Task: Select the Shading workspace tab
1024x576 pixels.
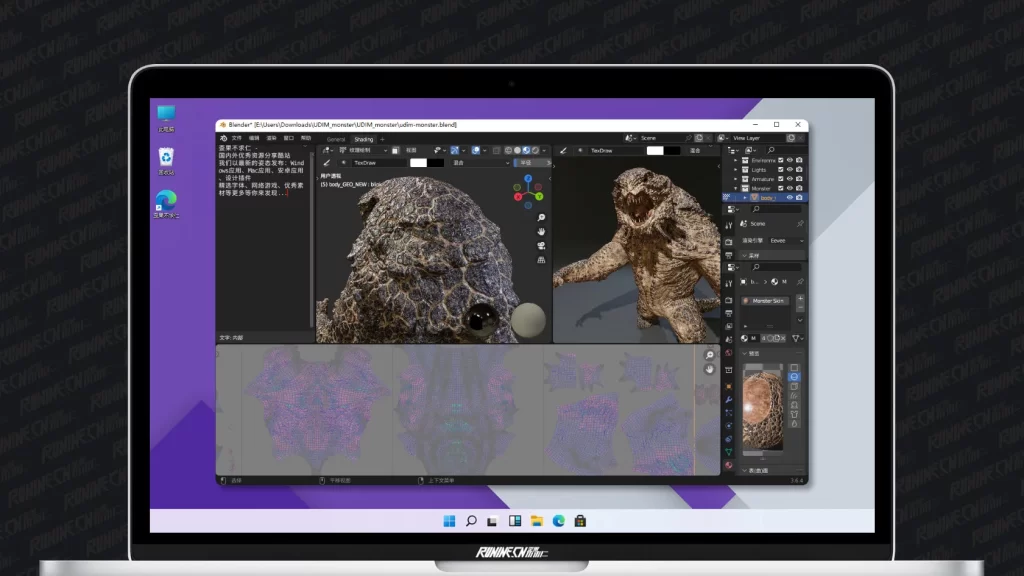Action: [x=363, y=139]
